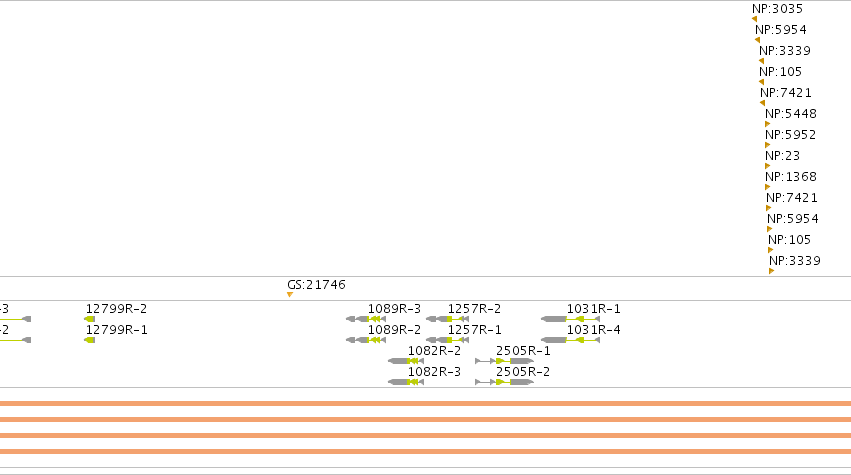Click the 1082R-2 gene model glyph
This screenshot has width=851, height=475.
pos(406,361)
